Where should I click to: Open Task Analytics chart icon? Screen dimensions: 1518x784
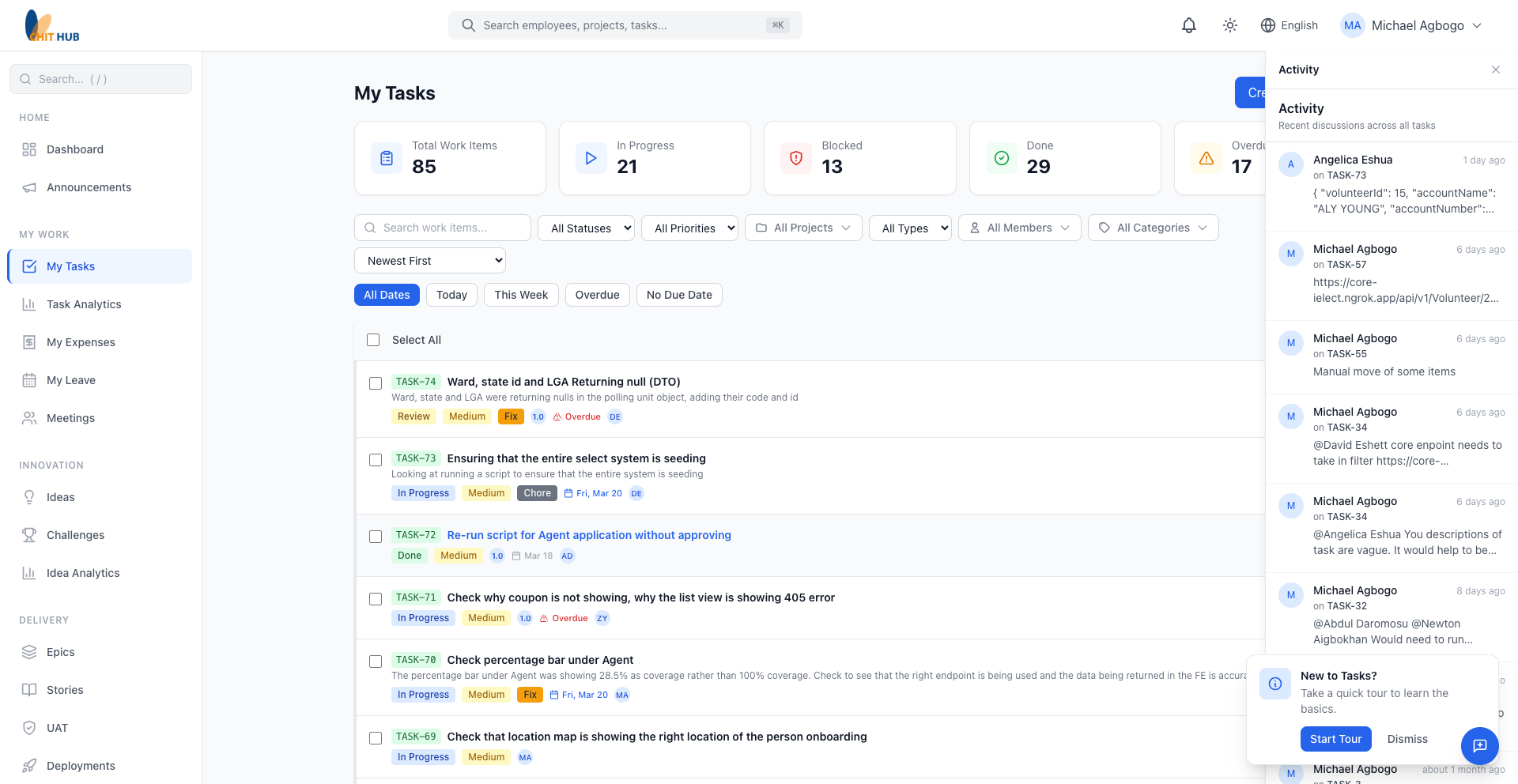pos(28,304)
